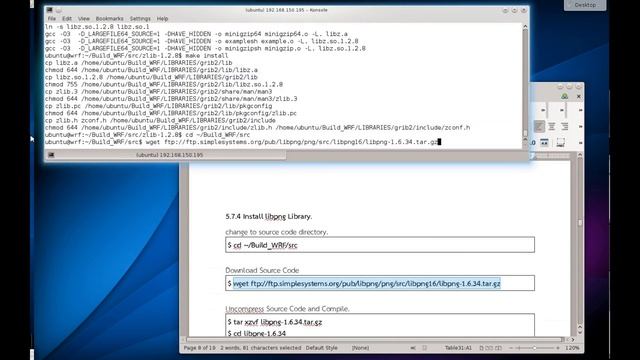Click the Writer vertical scrollbar up arrow
The width and height of the screenshot is (640, 360).
(x=580, y=156)
